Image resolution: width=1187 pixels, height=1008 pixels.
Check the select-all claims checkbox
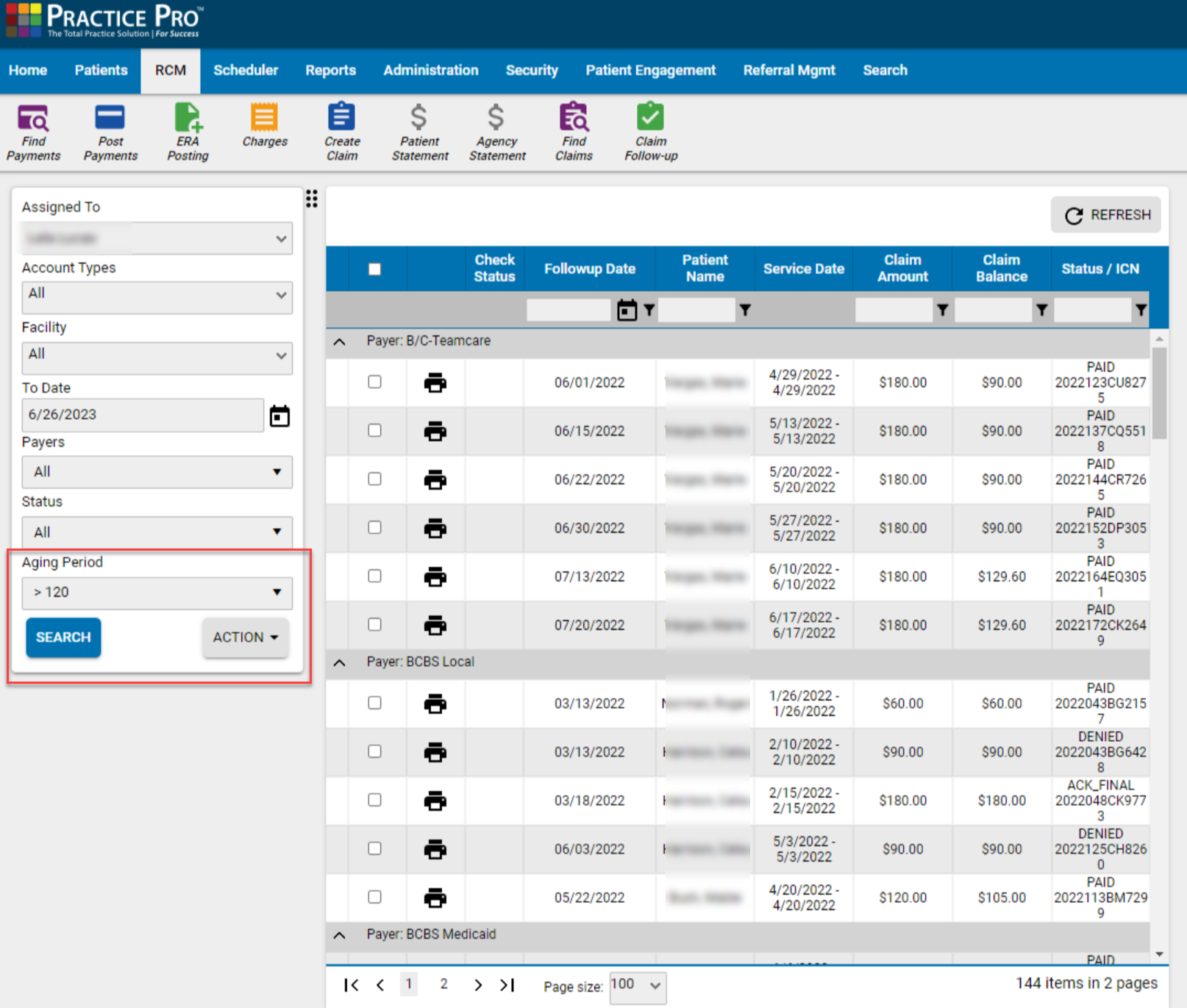coord(374,268)
